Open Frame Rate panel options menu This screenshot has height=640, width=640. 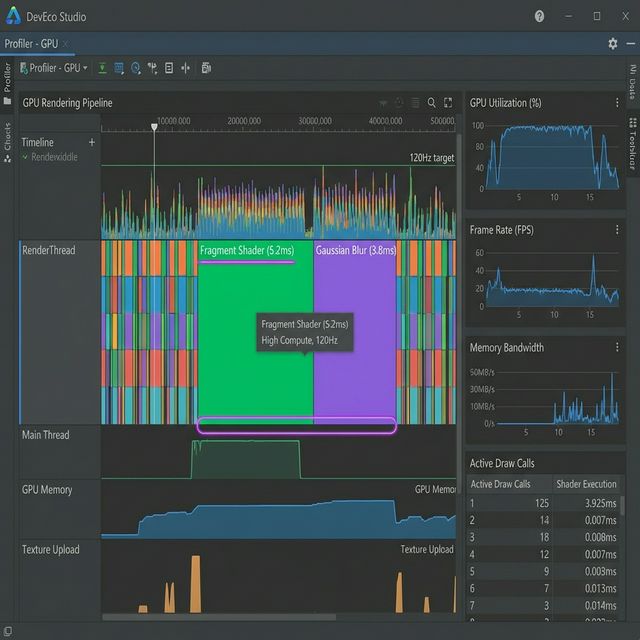617,230
